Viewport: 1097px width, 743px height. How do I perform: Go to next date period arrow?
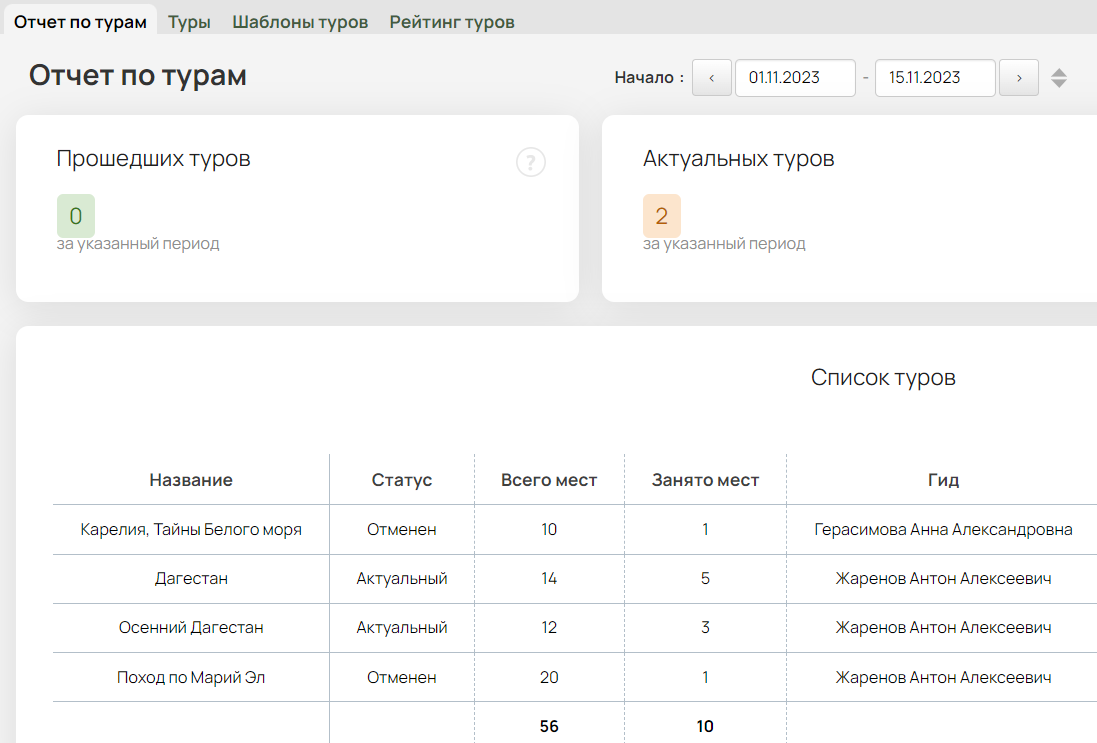[x=1019, y=78]
